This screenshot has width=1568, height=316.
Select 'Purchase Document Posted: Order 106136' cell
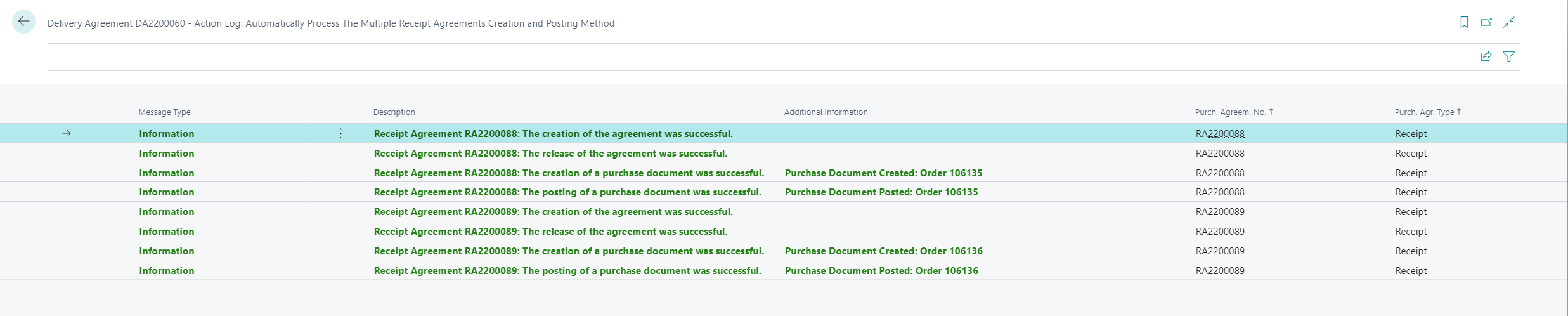click(881, 271)
